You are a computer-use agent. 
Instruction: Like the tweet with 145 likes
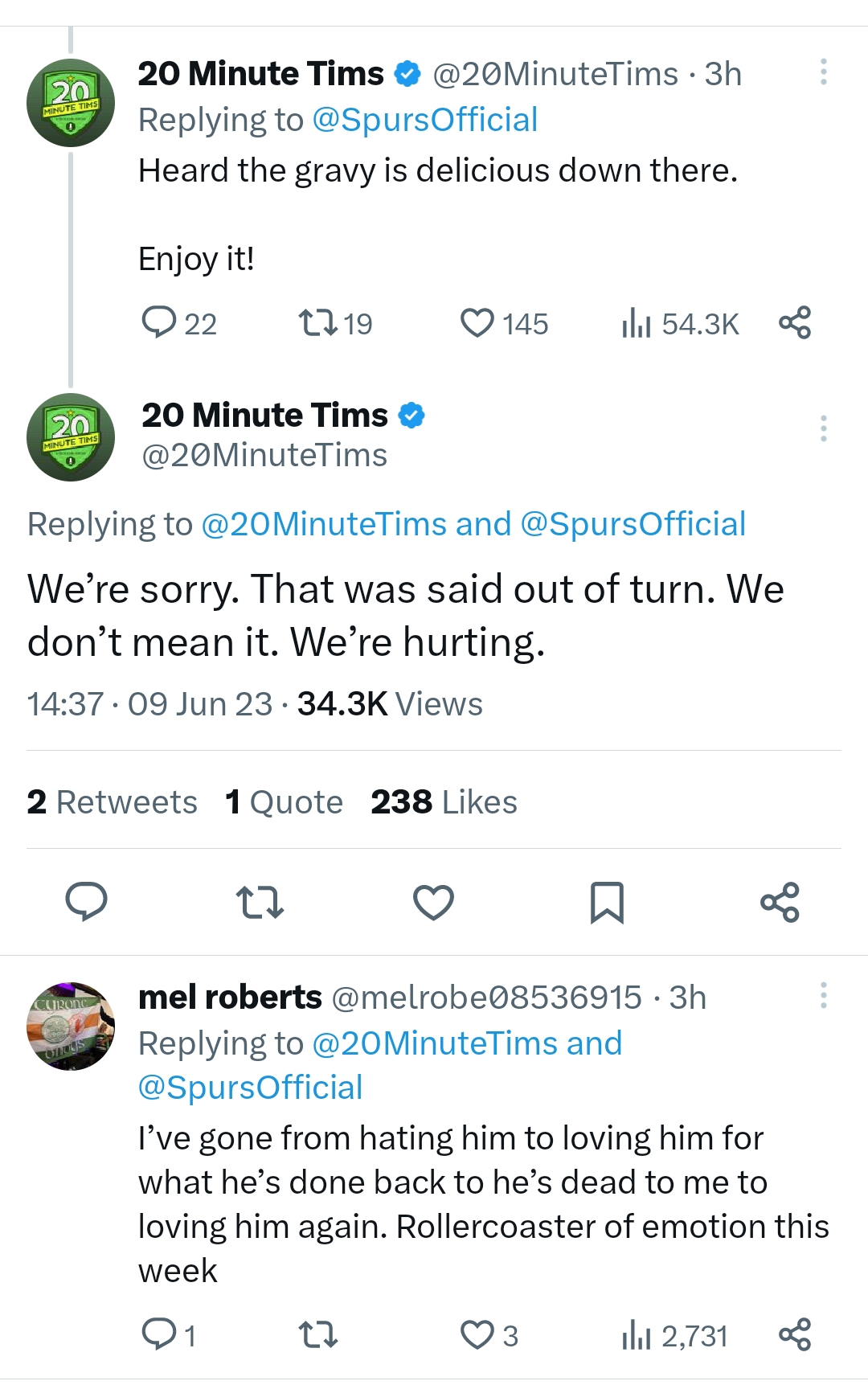[x=477, y=323]
